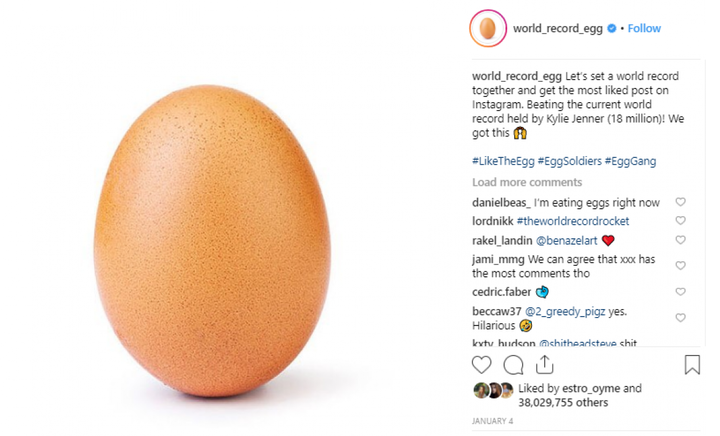
Task: Open the #LikeTheEgg hashtag
Action: pos(503,161)
